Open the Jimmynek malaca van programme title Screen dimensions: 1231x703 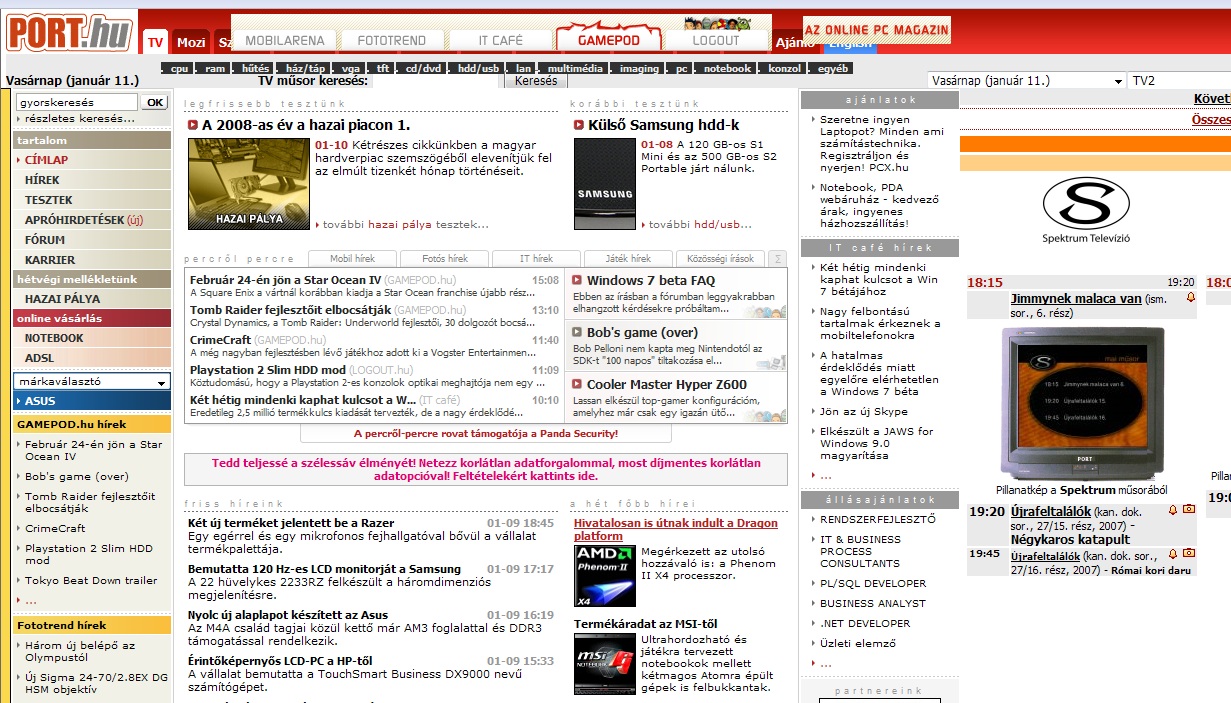coord(1076,298)
